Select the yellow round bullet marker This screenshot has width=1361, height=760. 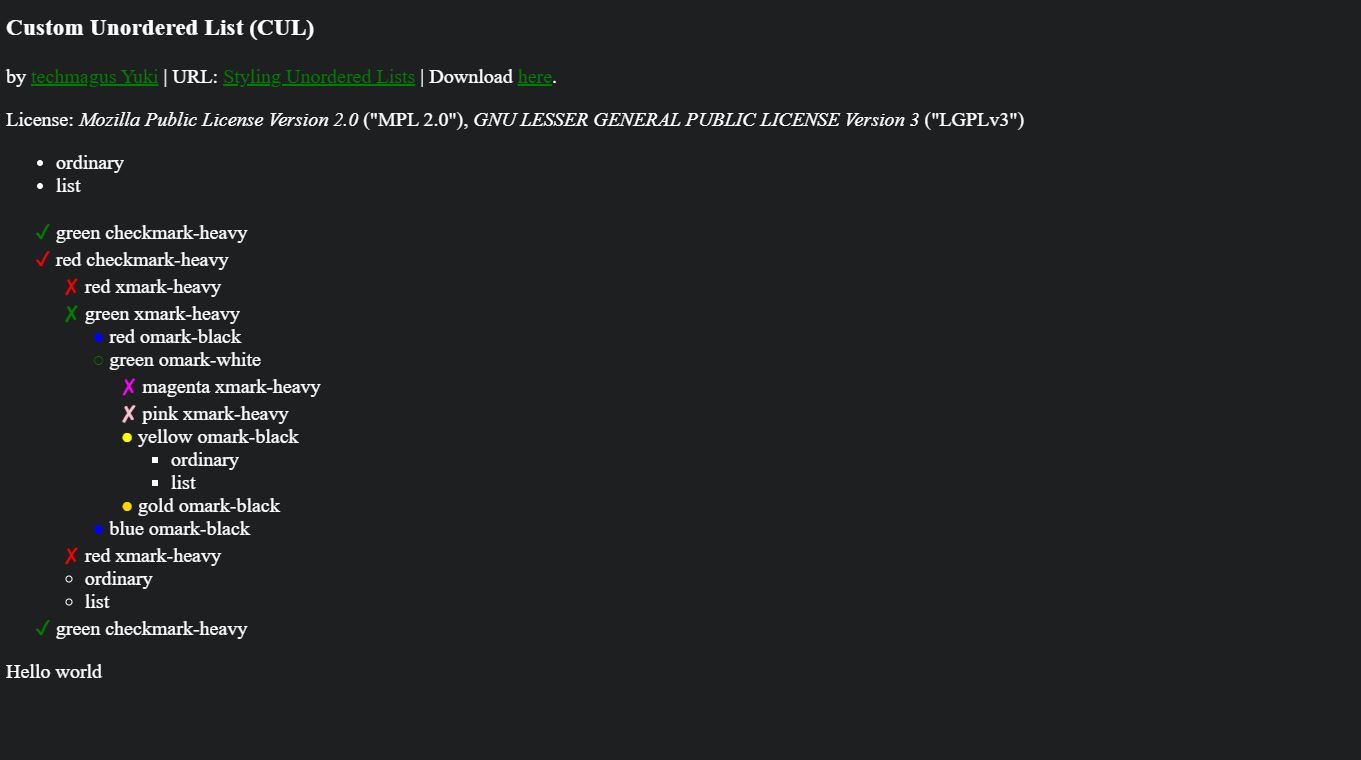127,438
